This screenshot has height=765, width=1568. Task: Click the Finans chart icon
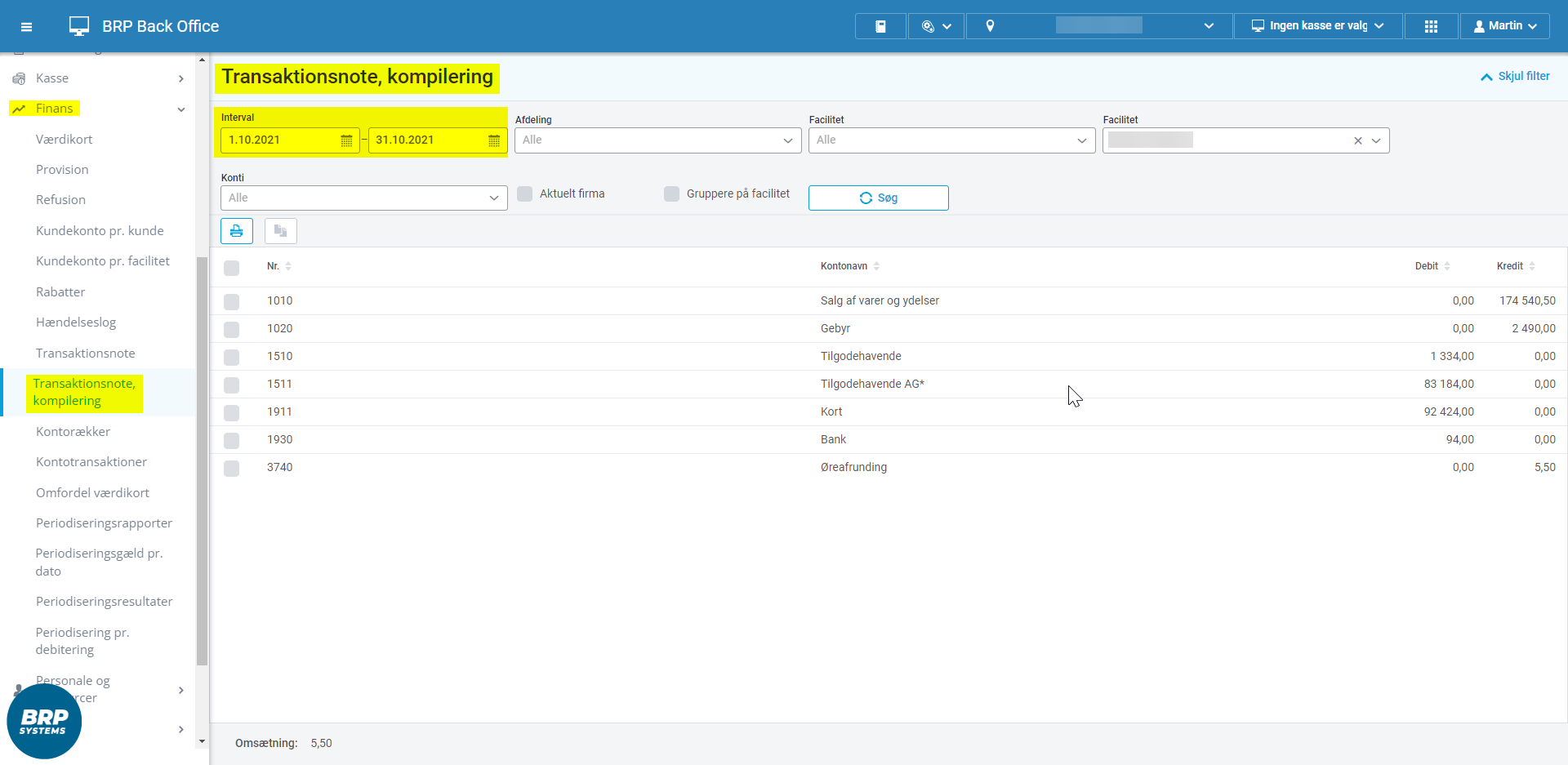tap(19, 109)
